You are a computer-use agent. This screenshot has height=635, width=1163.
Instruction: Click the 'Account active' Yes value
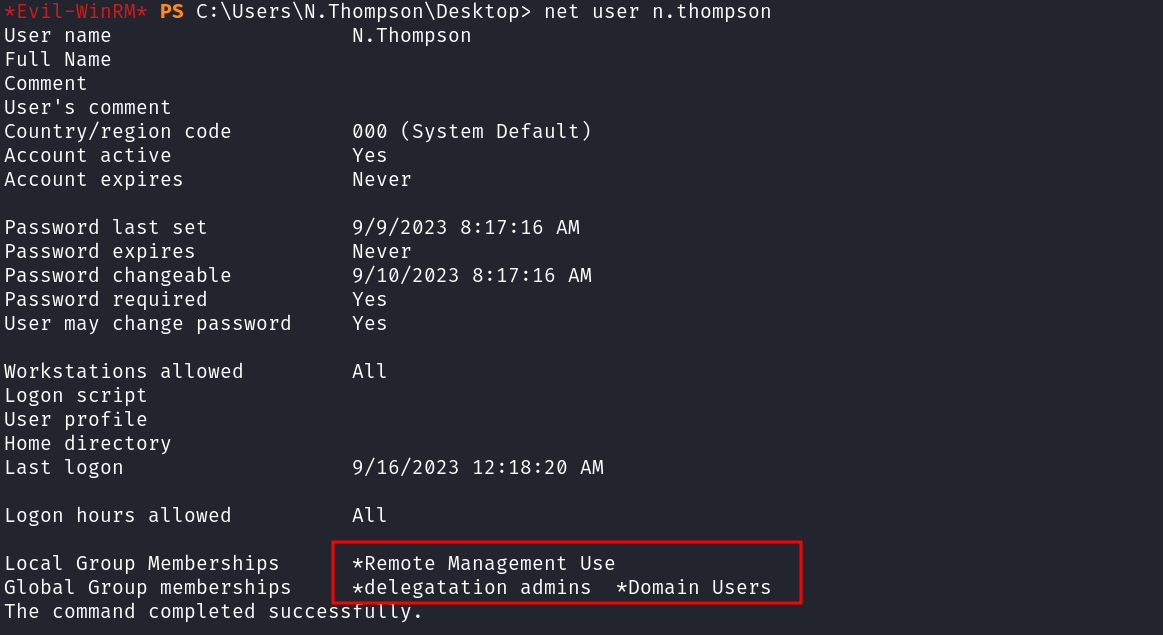click(x=369, y=156)
